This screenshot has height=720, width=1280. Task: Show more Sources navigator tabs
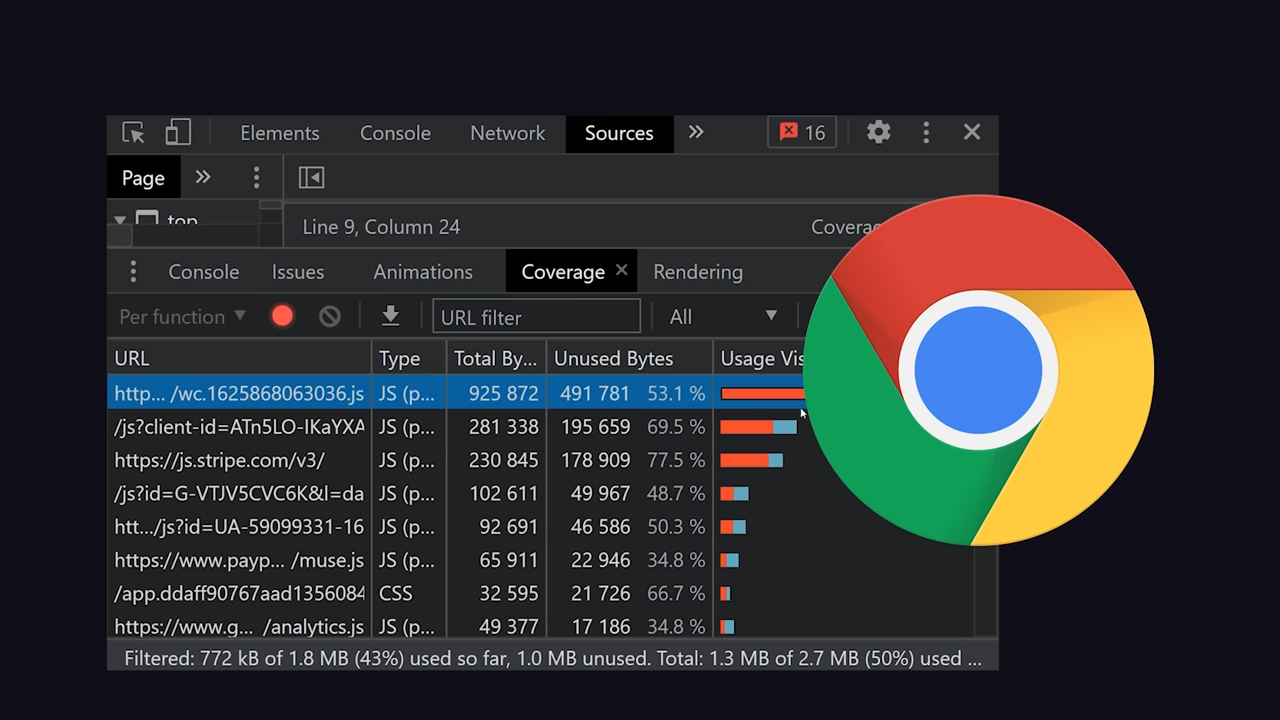[x=203, y=177]
